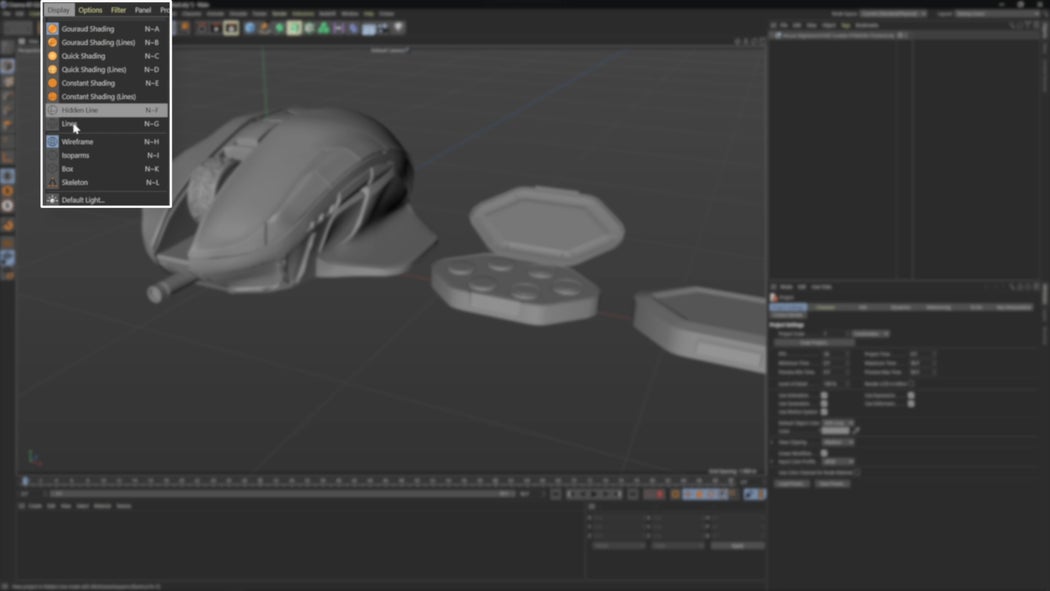The image size is (1050, 591).
Task: Toggle Linear Workflow checkbox
Action: (x=824, y=453)
